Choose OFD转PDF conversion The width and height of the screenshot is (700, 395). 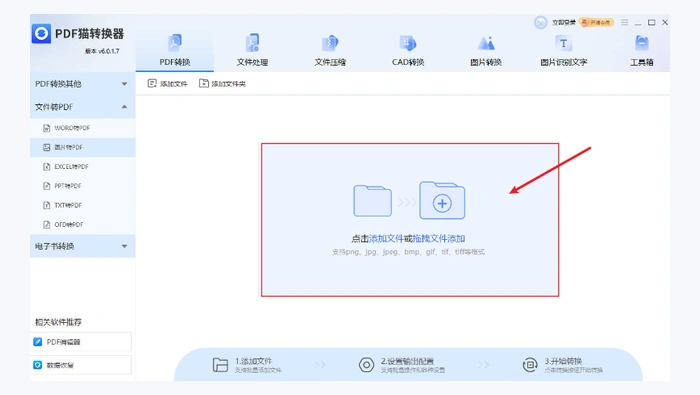pos(83,225)
